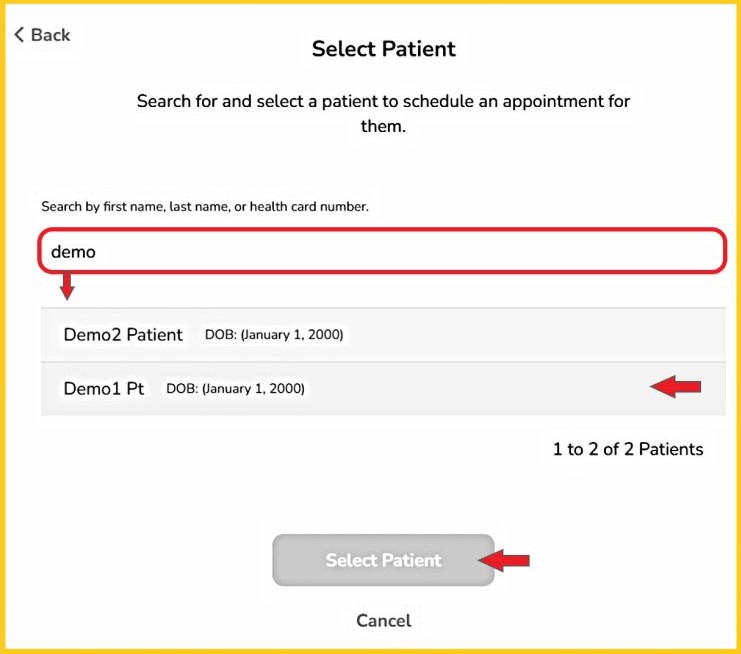
Task: Click the "1 to 2 of 2 Patients" count
Action: click(x=628, y=449)
